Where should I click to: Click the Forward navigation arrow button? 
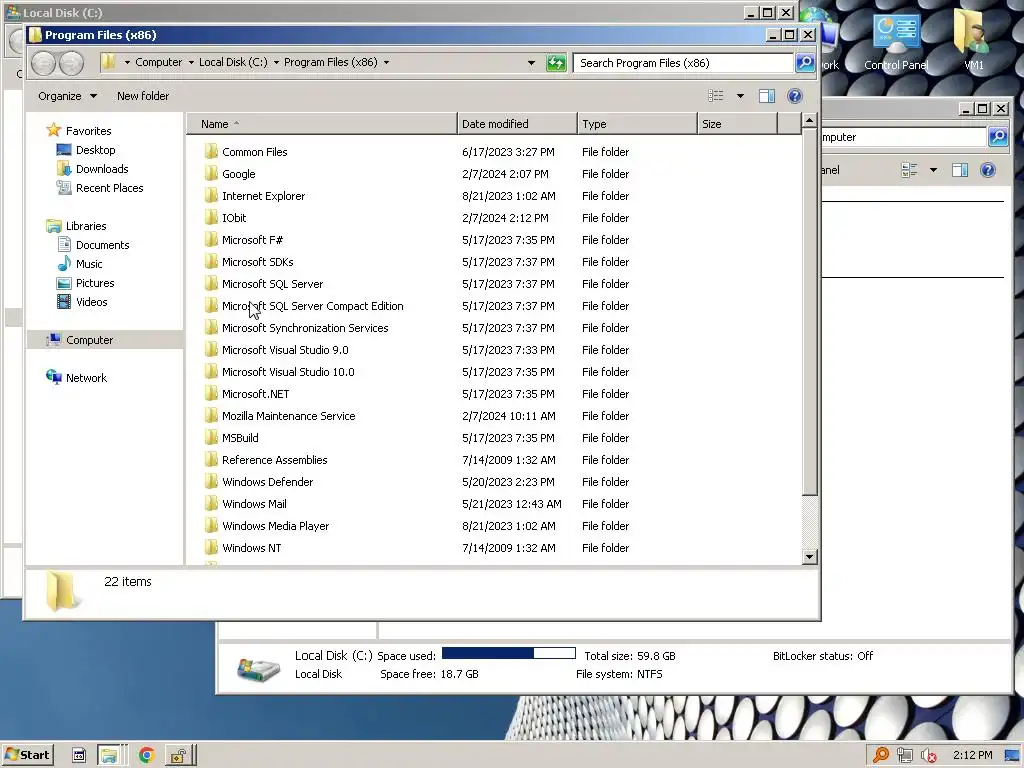[71, 63]
